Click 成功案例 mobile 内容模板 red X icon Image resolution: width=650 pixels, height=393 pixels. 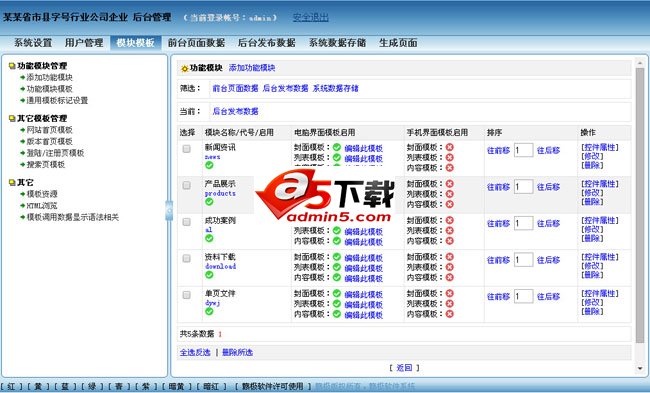450,241
